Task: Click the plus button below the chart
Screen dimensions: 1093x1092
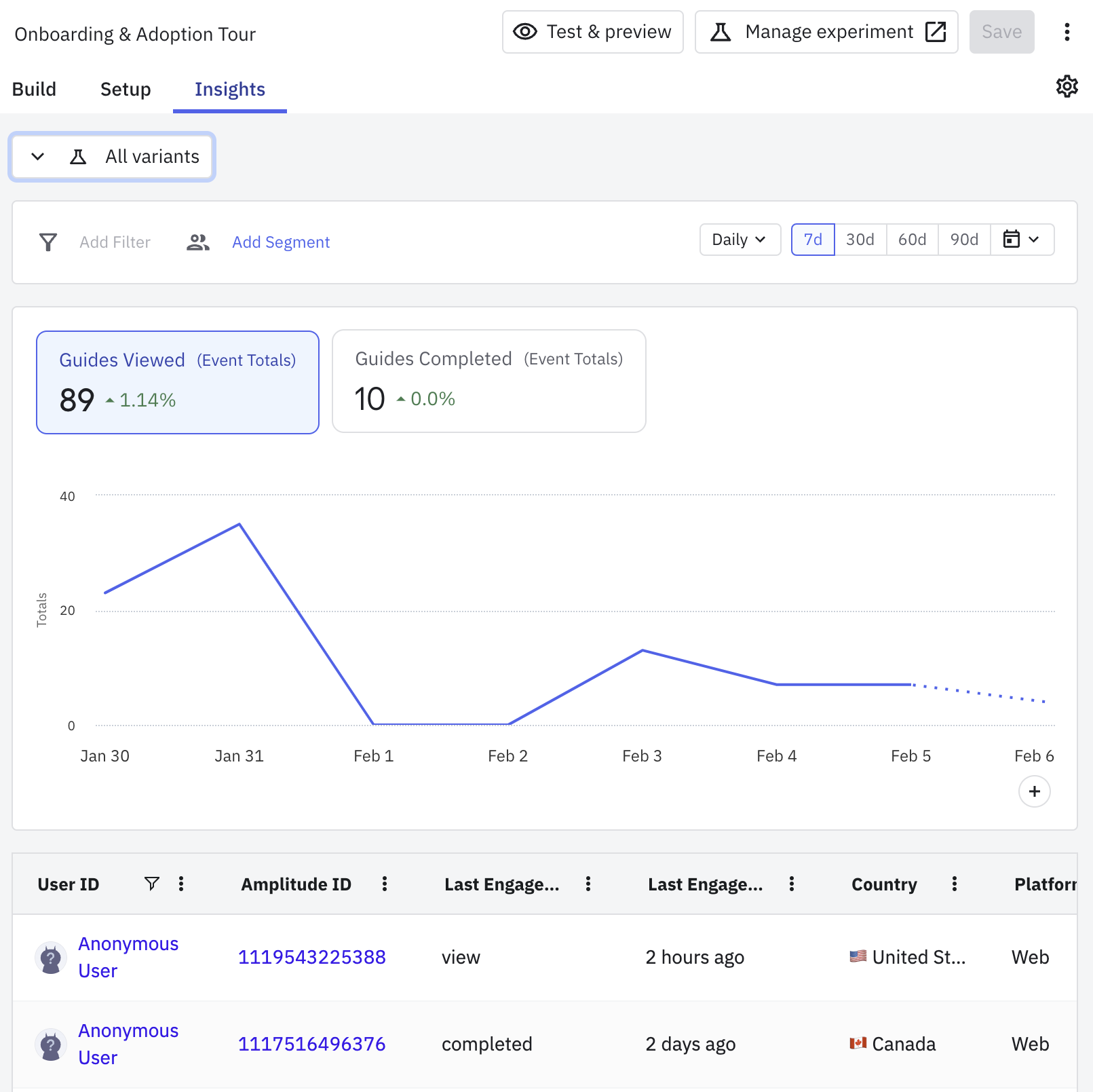Action: pos(1034,791)
